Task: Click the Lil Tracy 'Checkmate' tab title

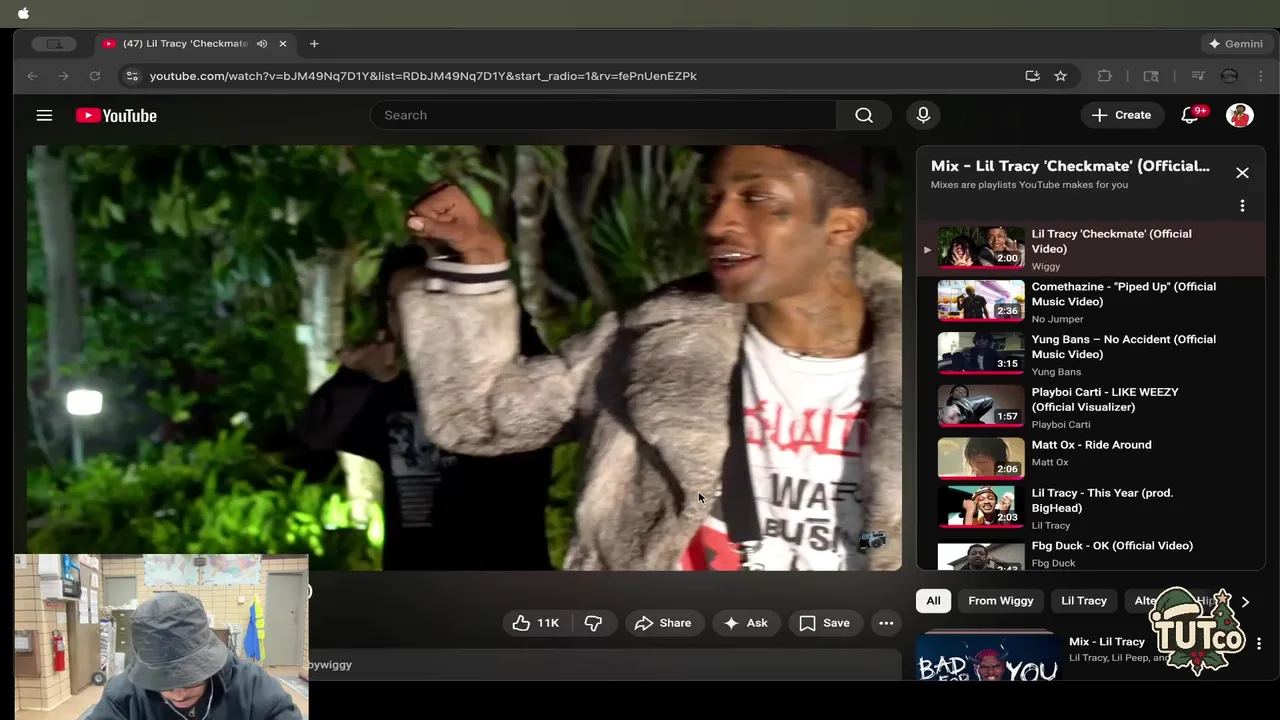Action: (185, 44)
